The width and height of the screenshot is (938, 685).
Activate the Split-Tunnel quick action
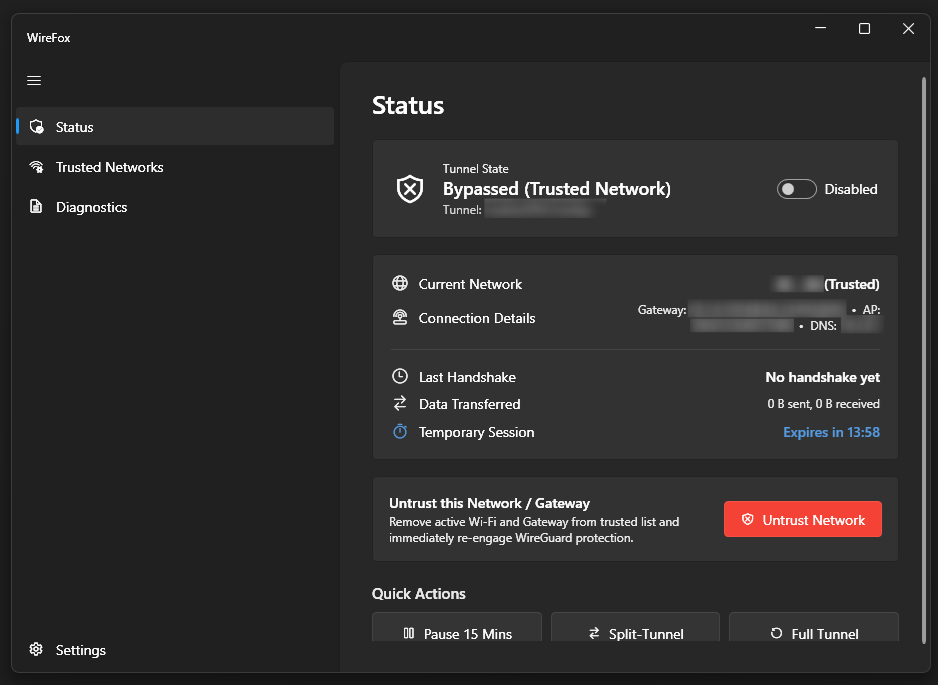pyautogui.click(x=635, y=627)
